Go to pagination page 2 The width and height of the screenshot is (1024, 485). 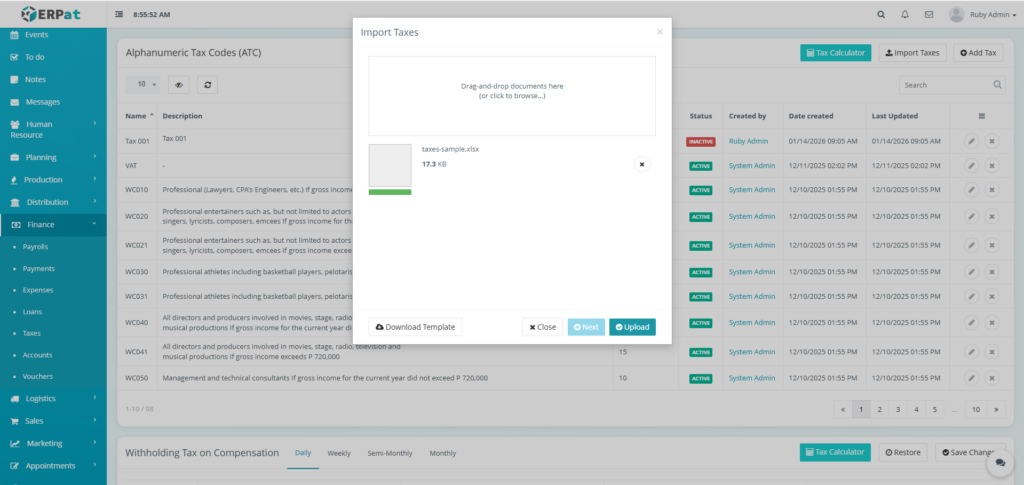tap(880, 409)
